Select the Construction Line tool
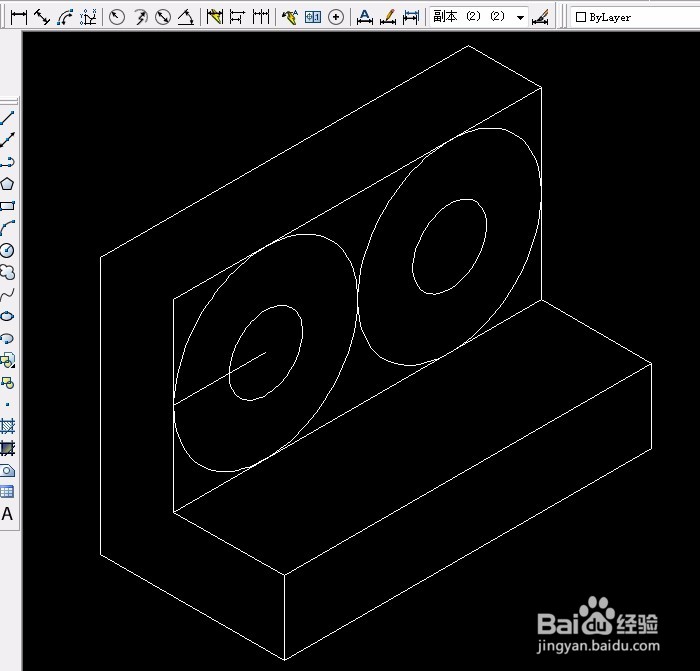Screen dimensions: 700x671 point(8,140)
